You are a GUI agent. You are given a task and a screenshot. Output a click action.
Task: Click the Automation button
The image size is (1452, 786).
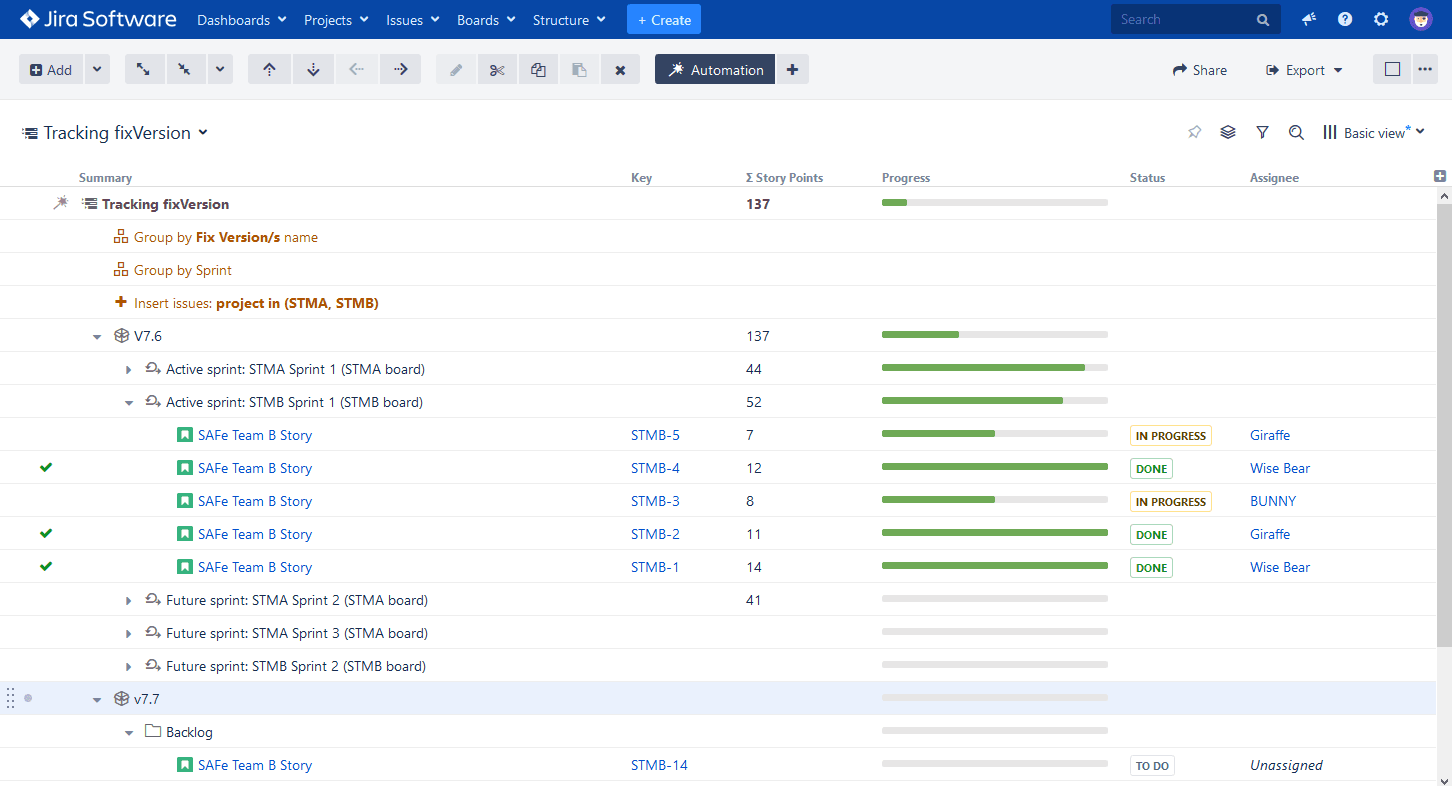(714, 70)
